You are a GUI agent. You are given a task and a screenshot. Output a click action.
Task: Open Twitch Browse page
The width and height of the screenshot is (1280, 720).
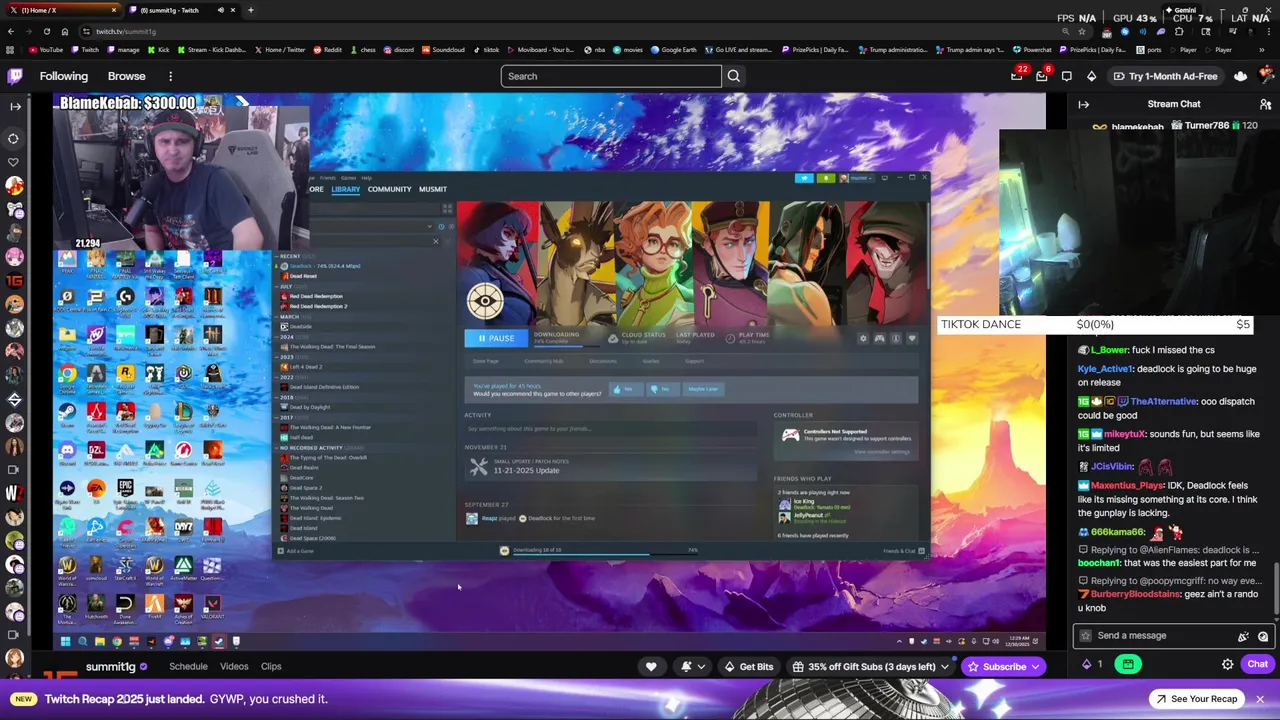click(127, 76)
